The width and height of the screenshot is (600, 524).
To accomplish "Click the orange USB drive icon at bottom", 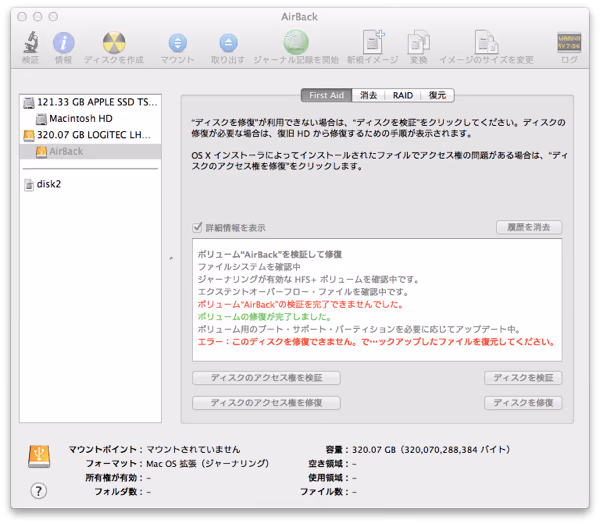I will (39, 457).
